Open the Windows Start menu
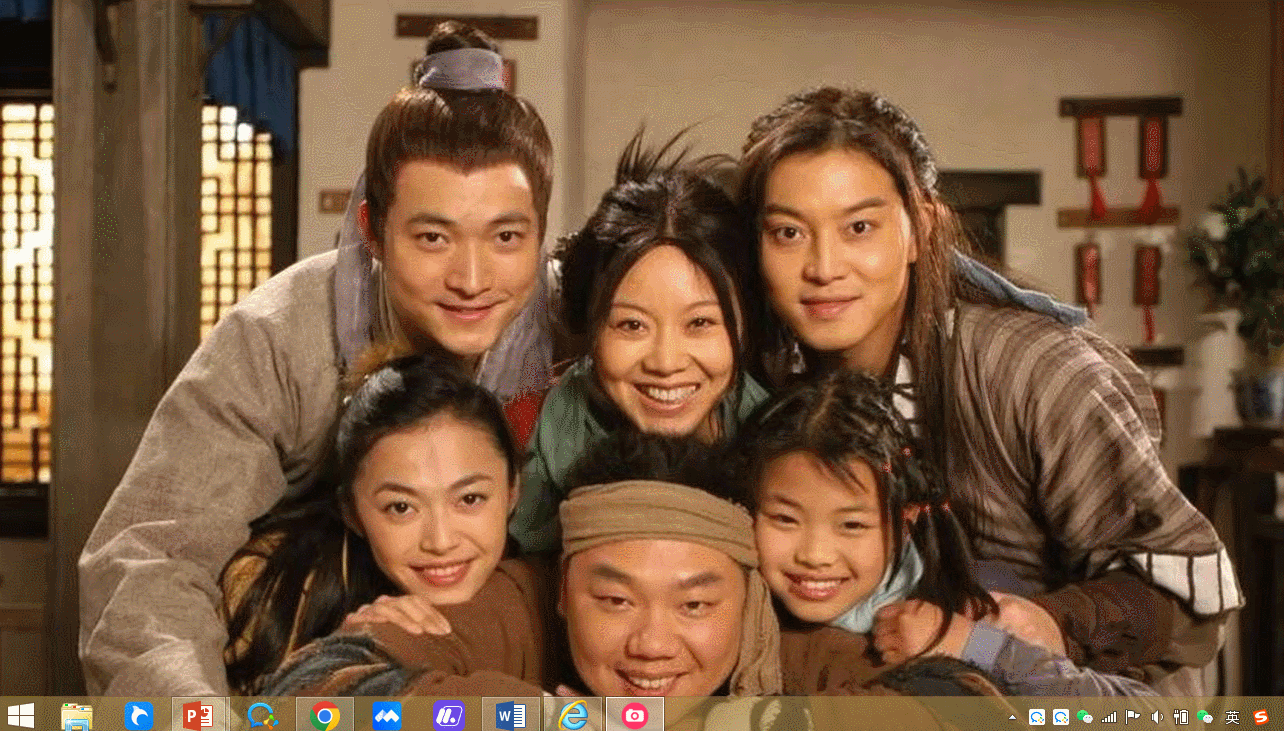The image size is (1284, 731). [x=20, y=715]
